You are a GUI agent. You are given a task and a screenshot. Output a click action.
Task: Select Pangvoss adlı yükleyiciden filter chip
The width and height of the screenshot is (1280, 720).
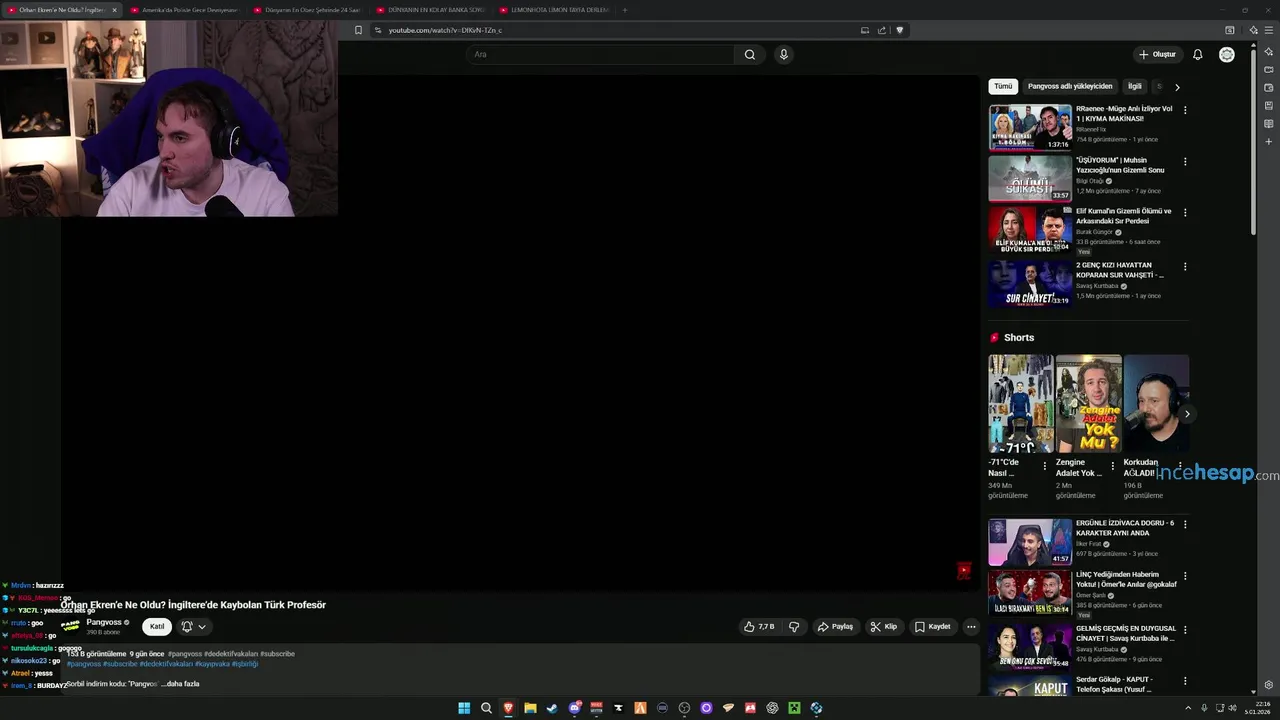pos(1070,87)
